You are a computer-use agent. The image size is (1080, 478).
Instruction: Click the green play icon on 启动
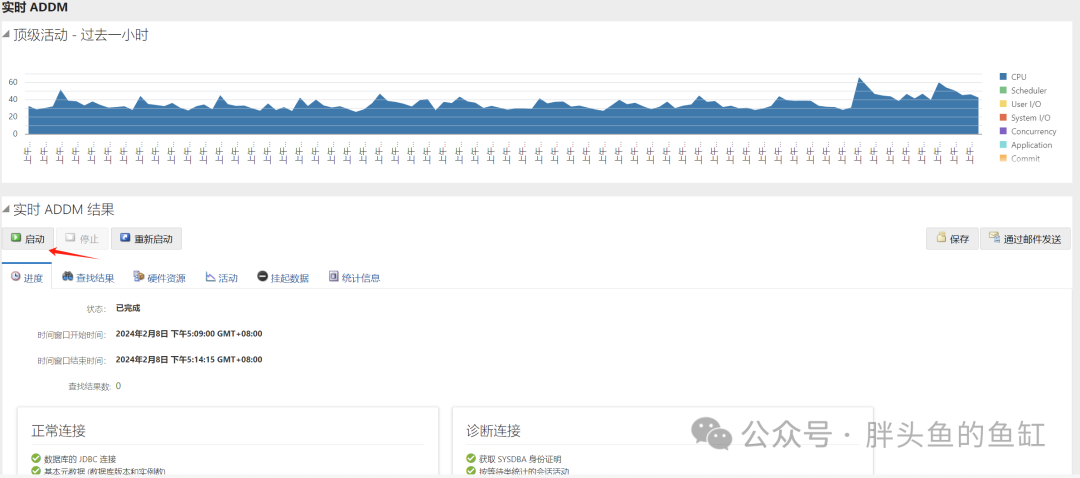[x=15, y=238]
